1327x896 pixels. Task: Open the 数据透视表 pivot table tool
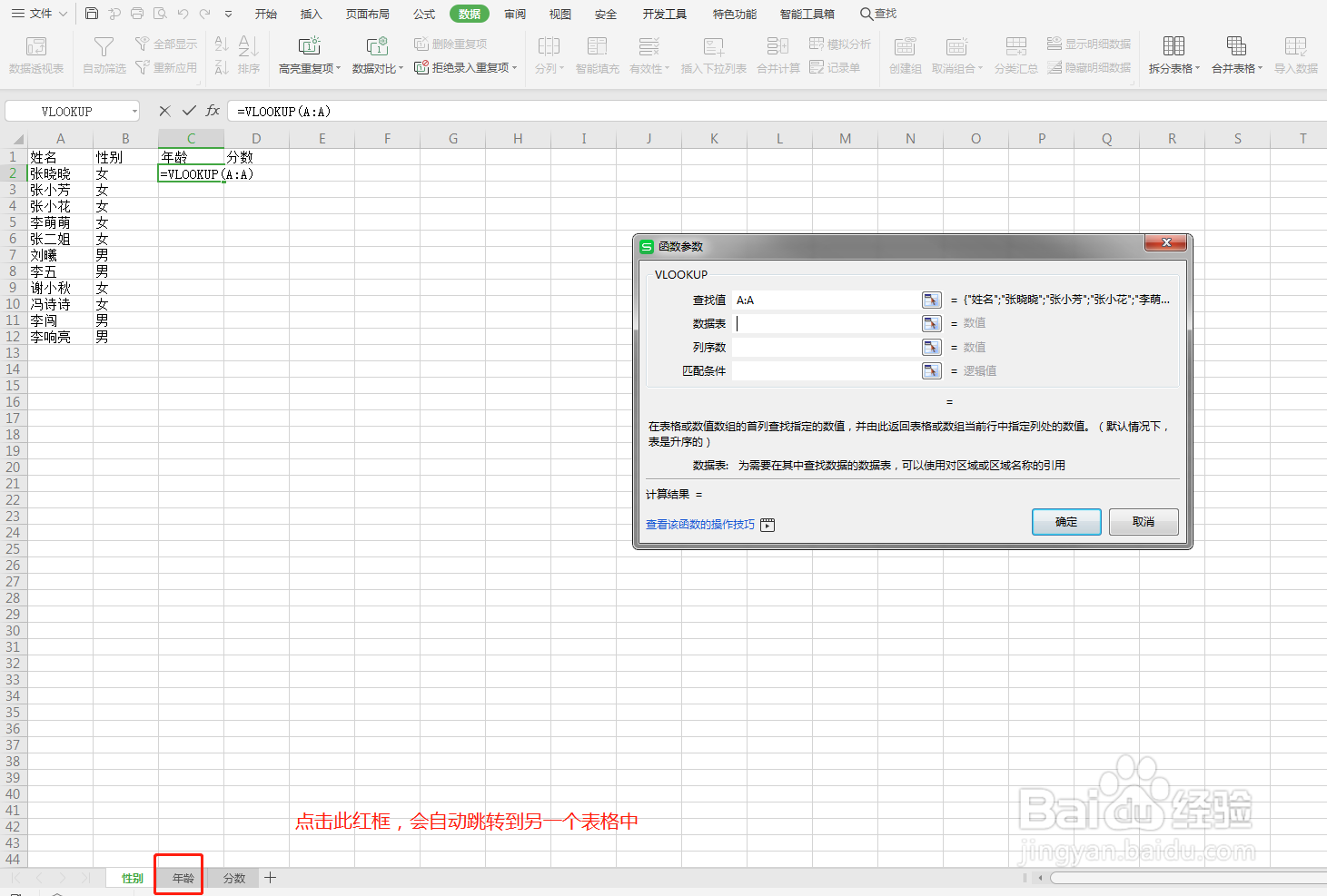(36, 55)
